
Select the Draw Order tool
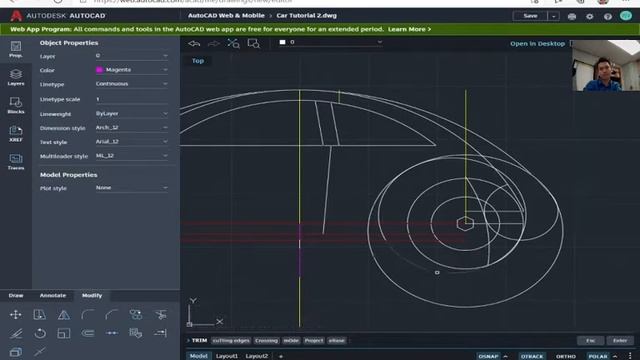(16, 351)
